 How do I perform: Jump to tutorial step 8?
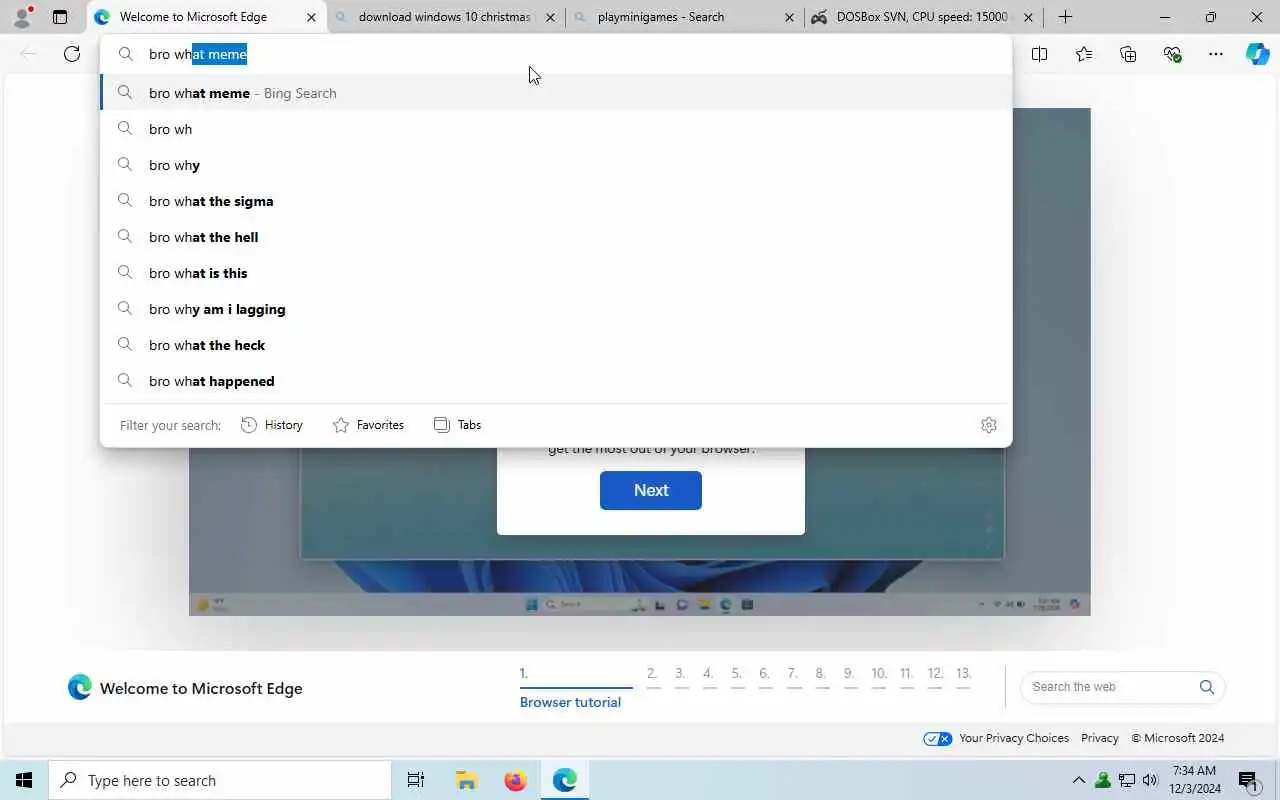coord(820,677)
